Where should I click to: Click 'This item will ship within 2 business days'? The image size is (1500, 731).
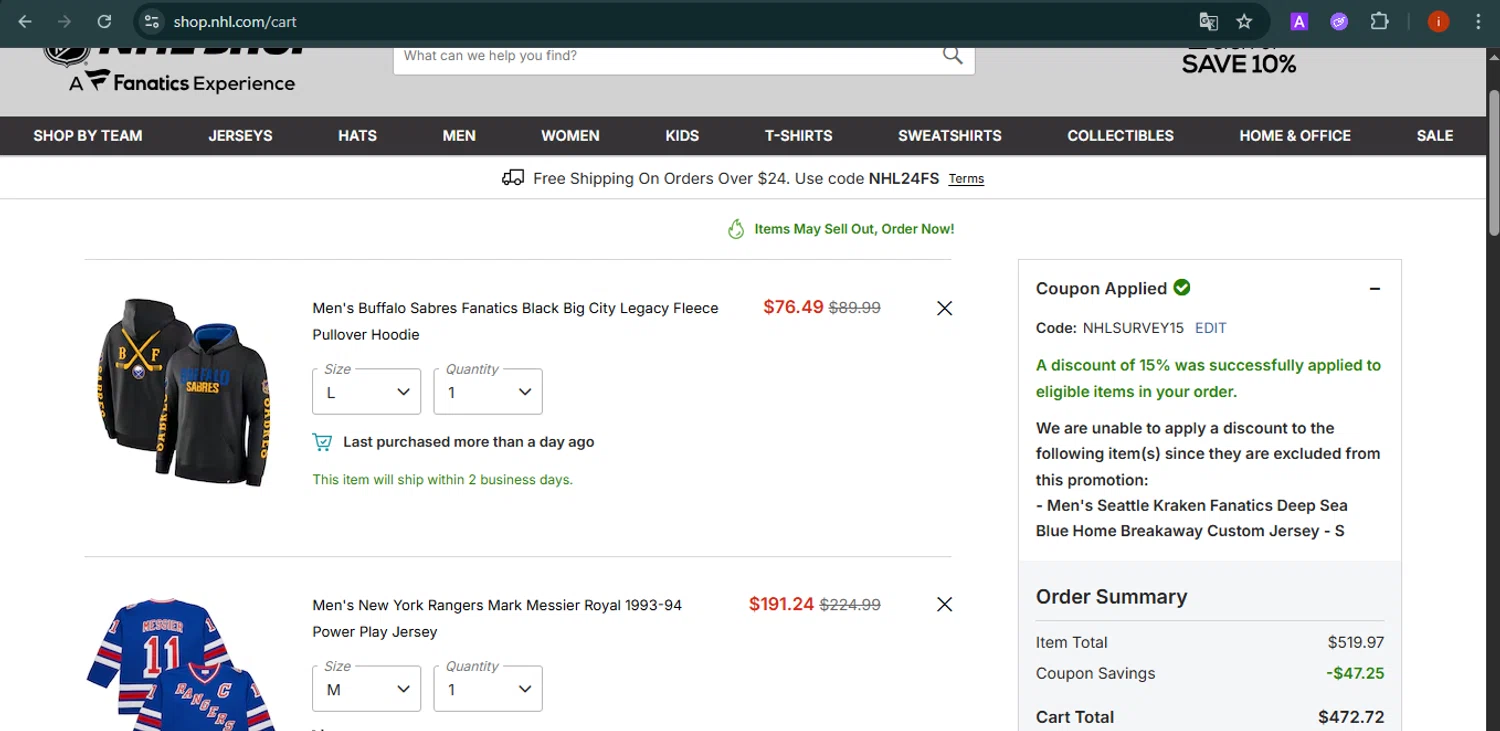tap(442, 480)
